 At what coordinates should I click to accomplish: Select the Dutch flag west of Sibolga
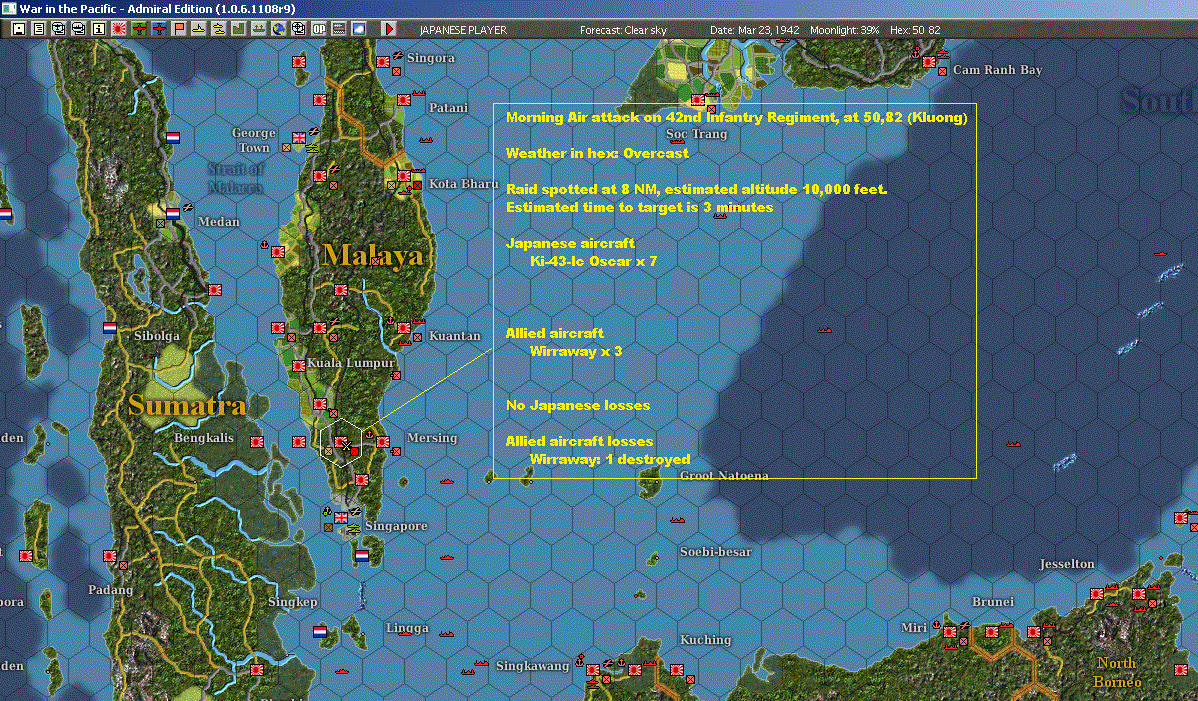110,328
